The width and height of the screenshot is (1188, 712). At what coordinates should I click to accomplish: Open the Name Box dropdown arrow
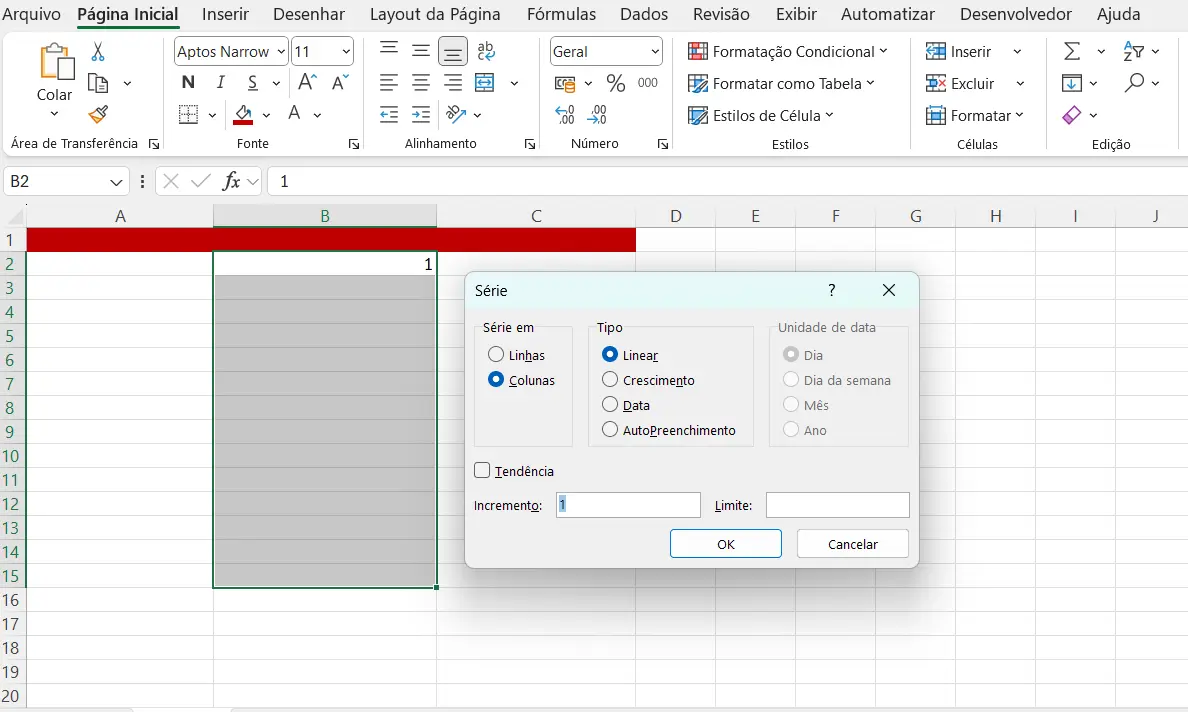pyautogui.click(x=116, y=182)
